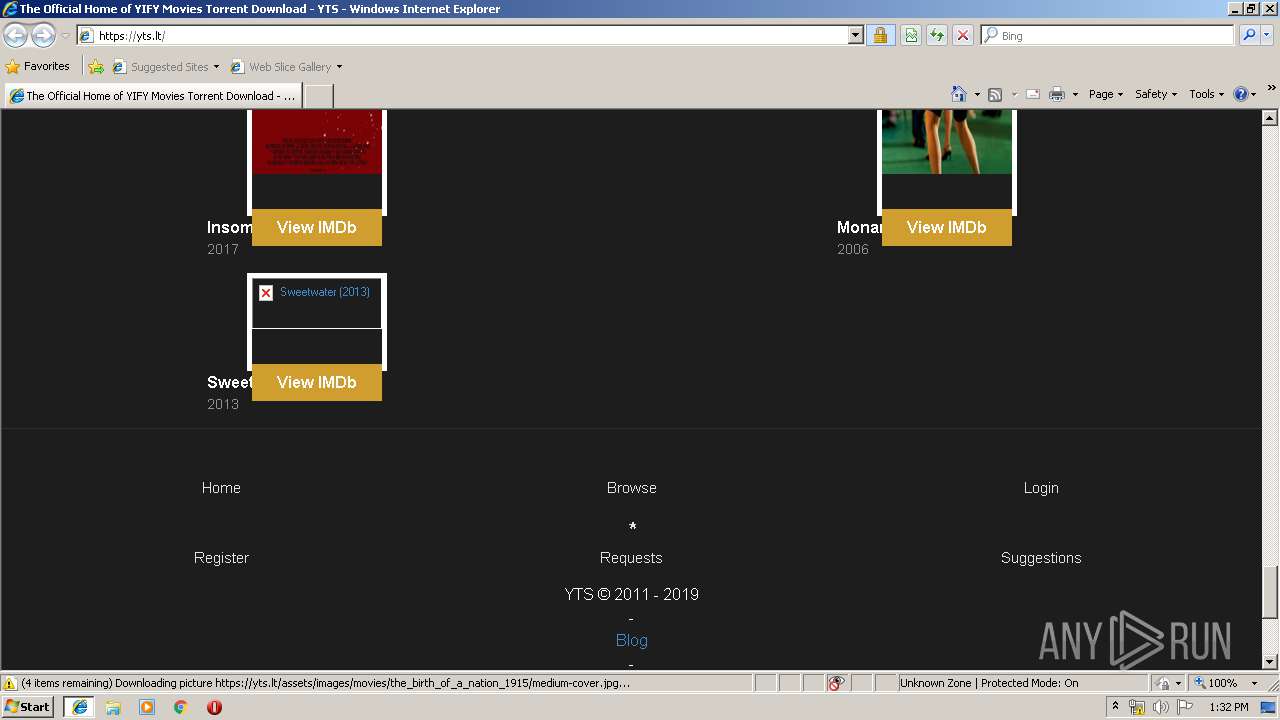Click the security lock icon by address bar
Screen dimensions: 1280x720
[880, 35]
